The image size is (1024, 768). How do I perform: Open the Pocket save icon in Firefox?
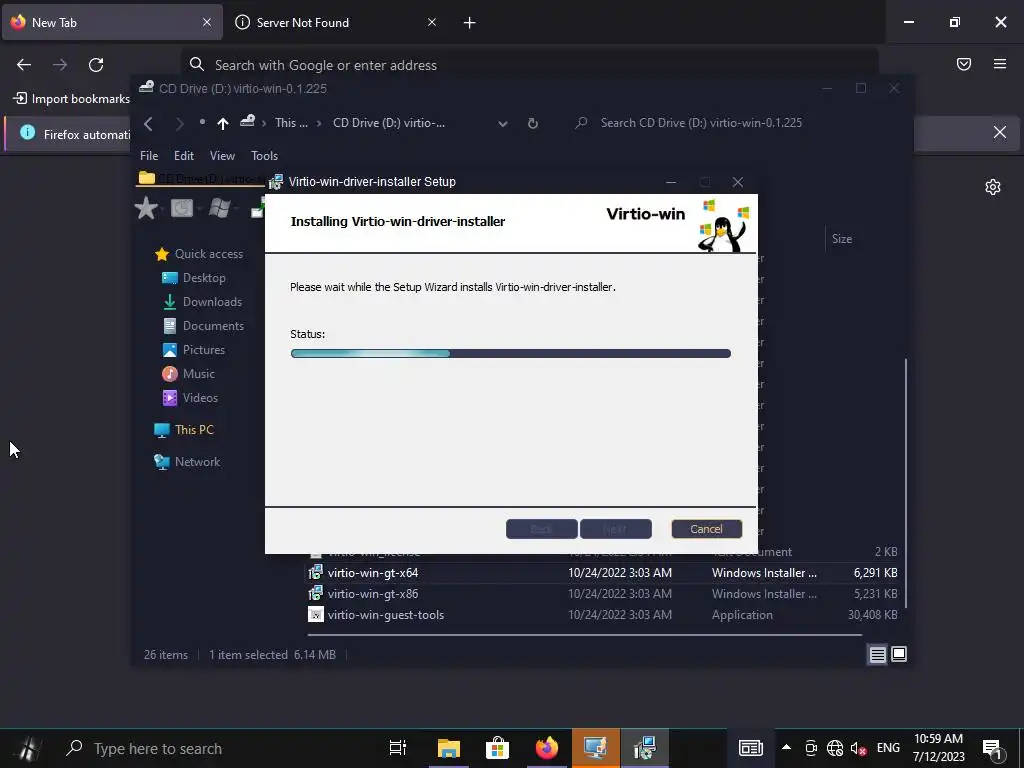(x=964, y=64)
